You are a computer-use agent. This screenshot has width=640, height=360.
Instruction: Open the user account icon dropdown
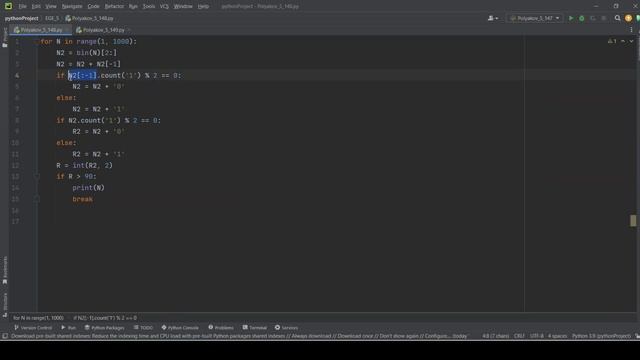pos(493,18)
